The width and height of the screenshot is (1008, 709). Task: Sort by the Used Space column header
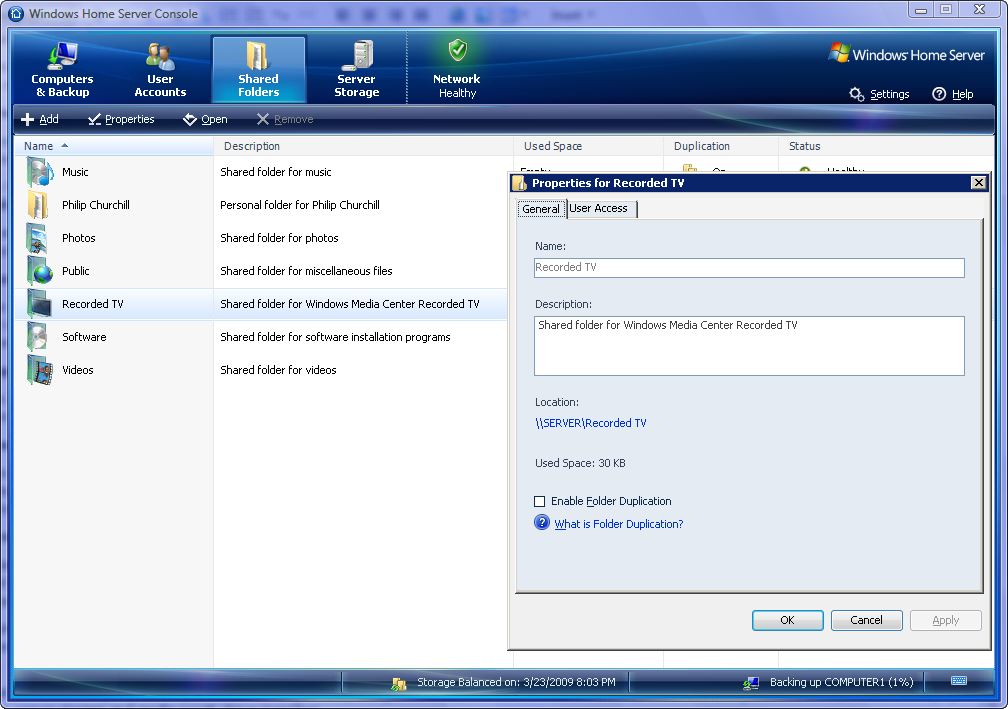[x=588, y=146]
